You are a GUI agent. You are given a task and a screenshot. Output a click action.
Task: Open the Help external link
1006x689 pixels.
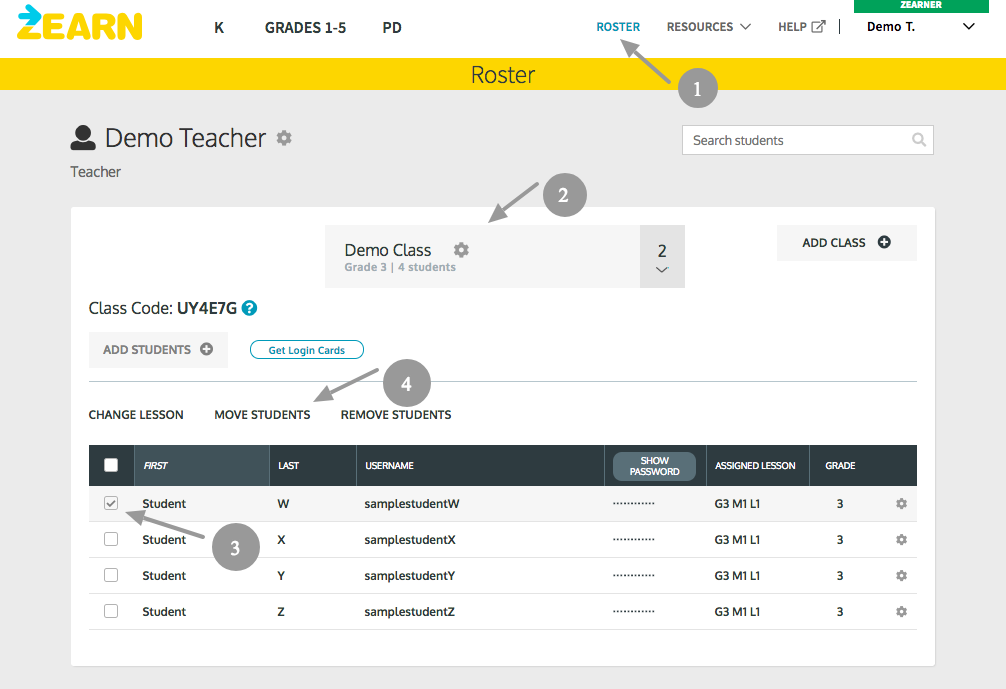[x=801, y=27]
